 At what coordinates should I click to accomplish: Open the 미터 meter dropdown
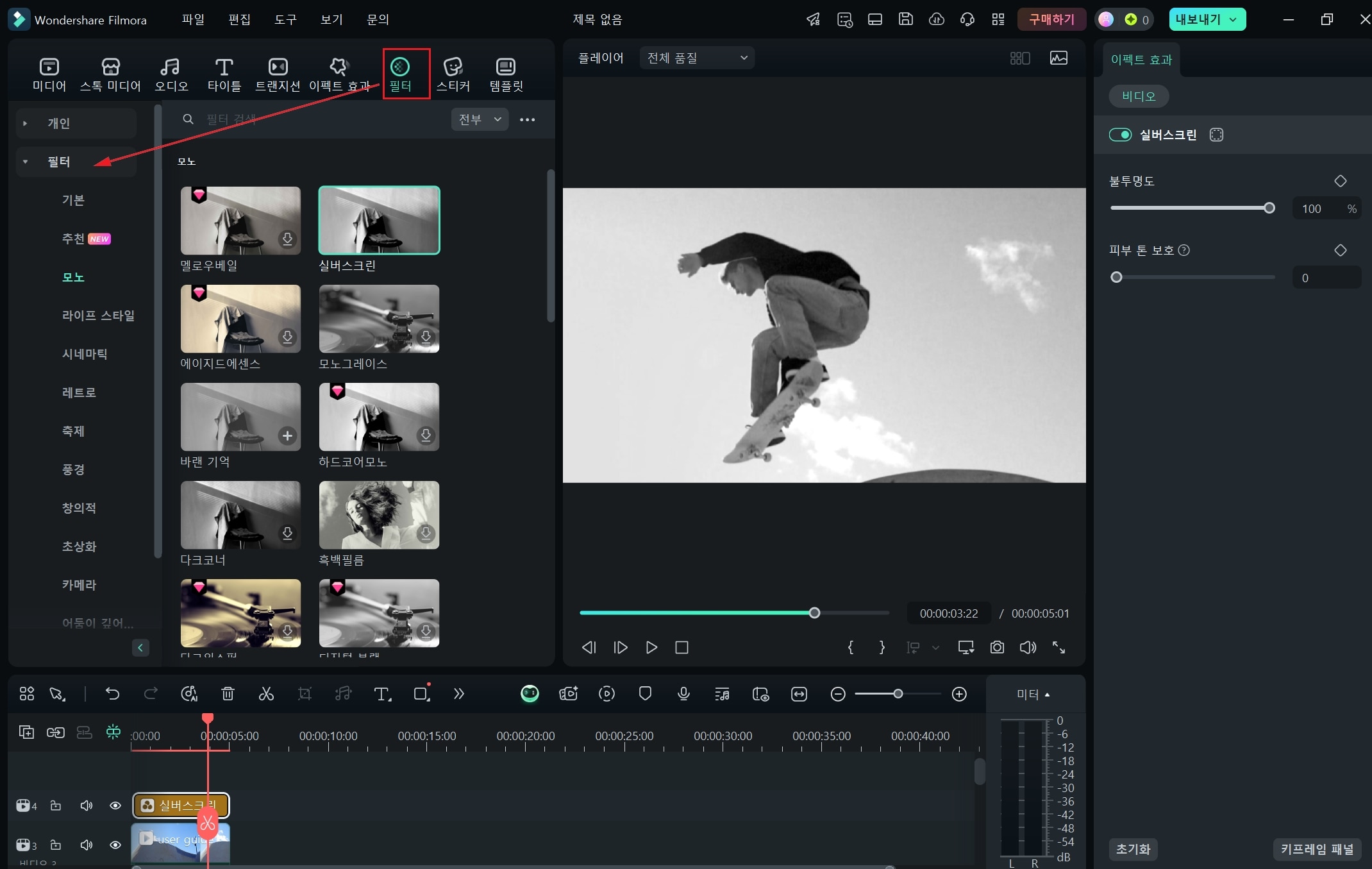pyautogui.click(x=1033, y=694)
